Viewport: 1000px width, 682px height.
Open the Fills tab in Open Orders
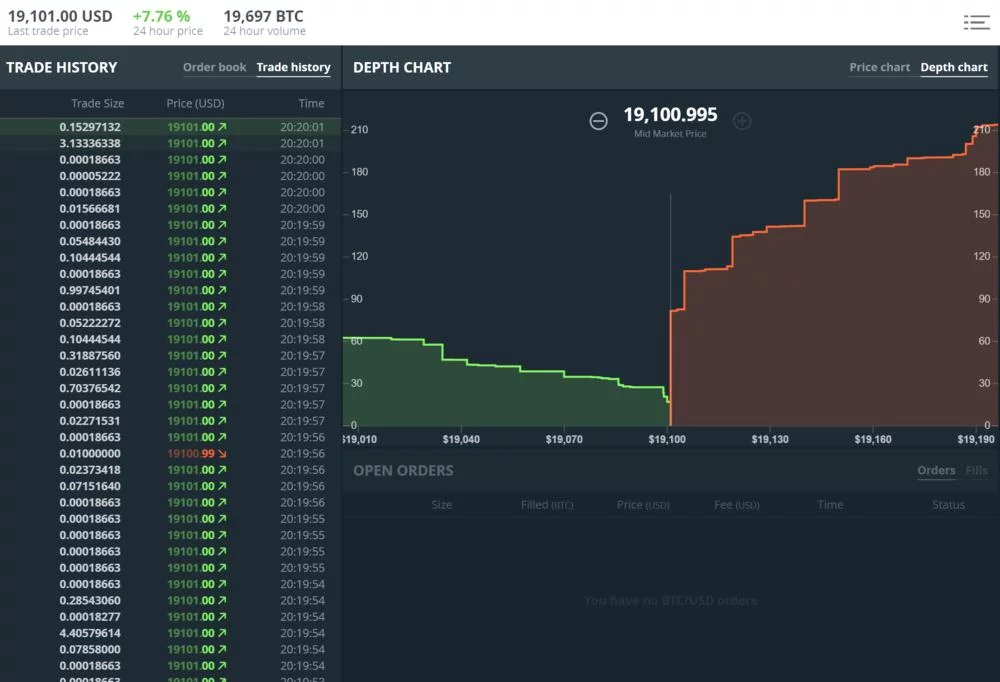pos(976,470)
